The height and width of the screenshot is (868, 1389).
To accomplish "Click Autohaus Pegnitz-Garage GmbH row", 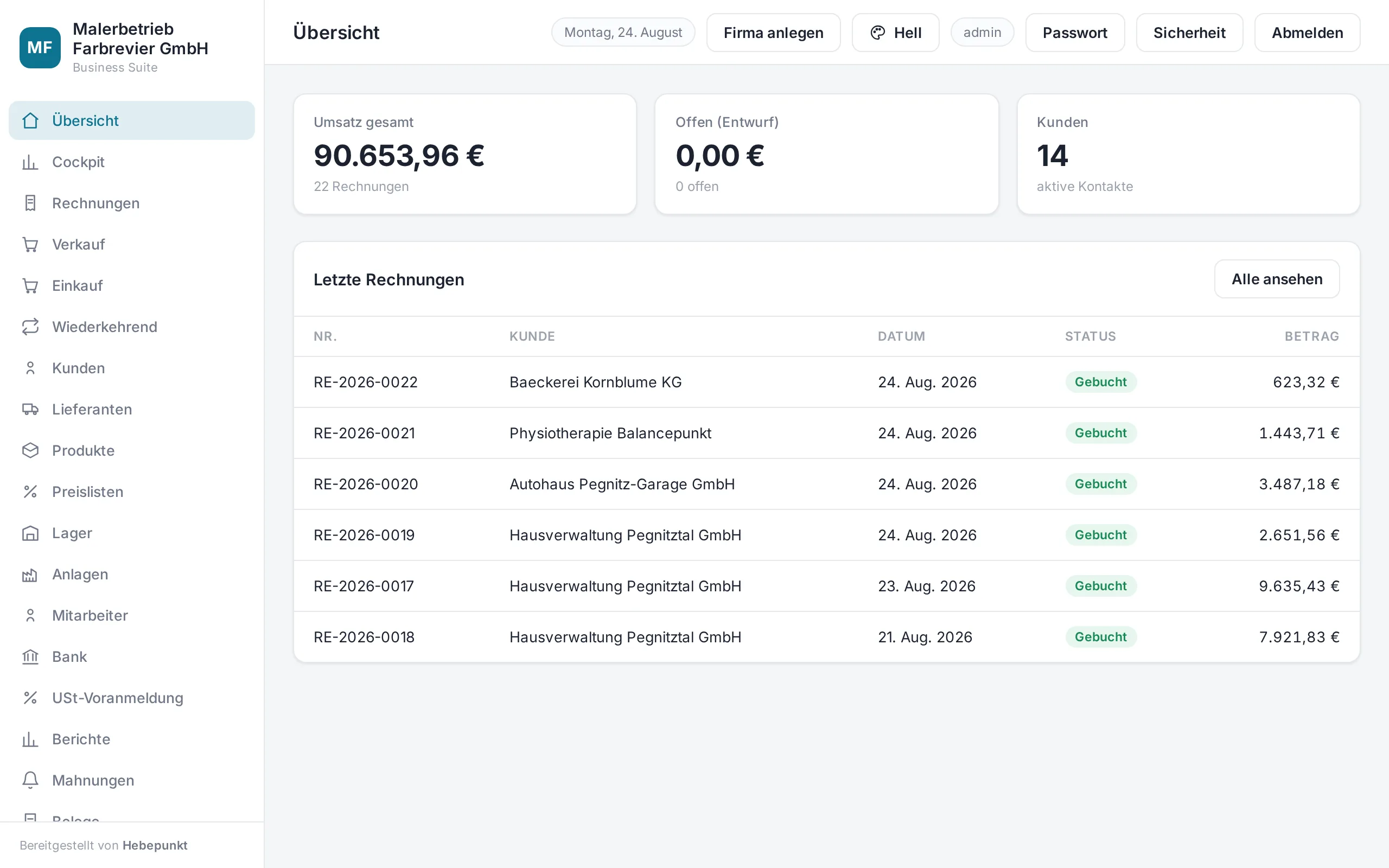I will [x=826, y=484].
